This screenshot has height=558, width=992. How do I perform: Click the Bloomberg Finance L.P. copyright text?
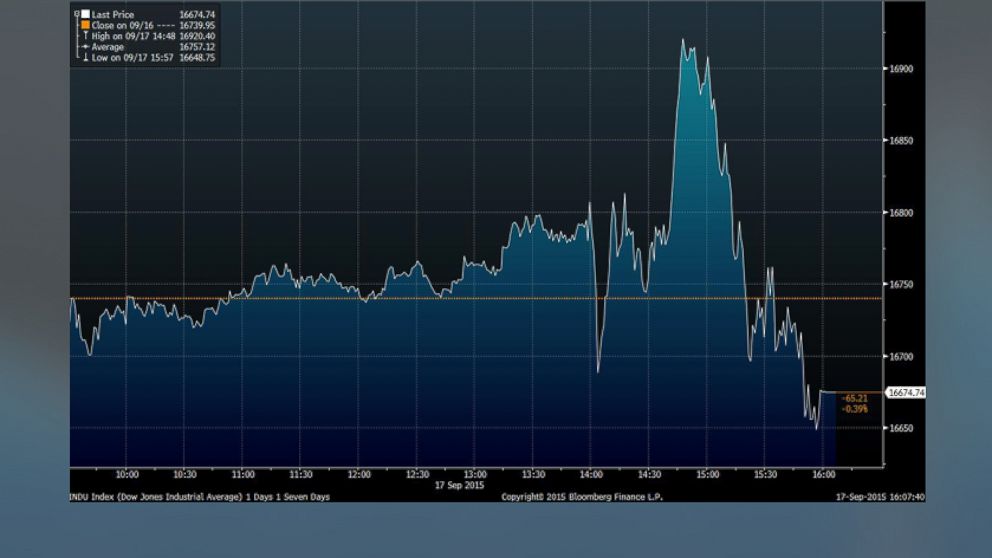[x=582, y=497]
